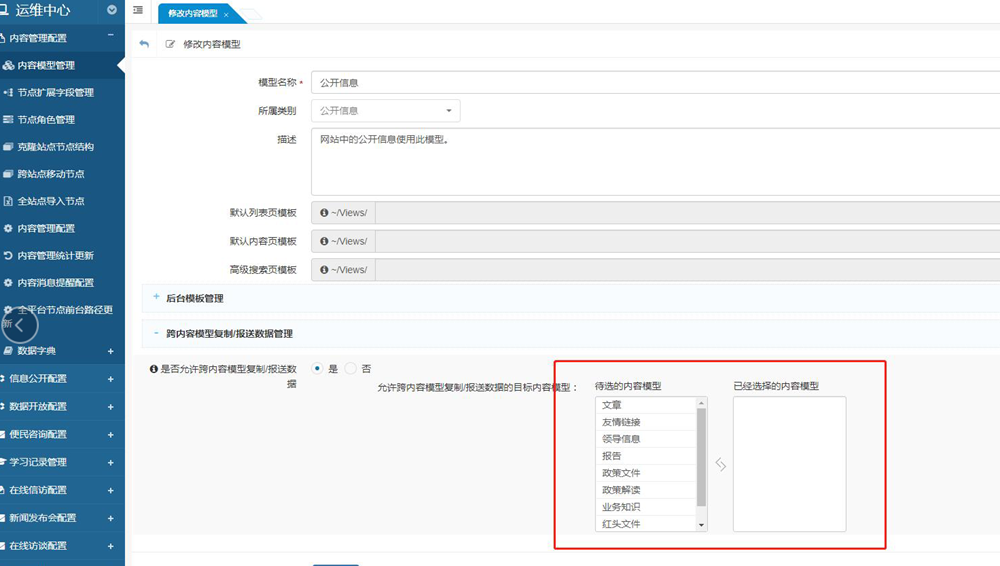Select the 是 radio button

pos(318,368)
